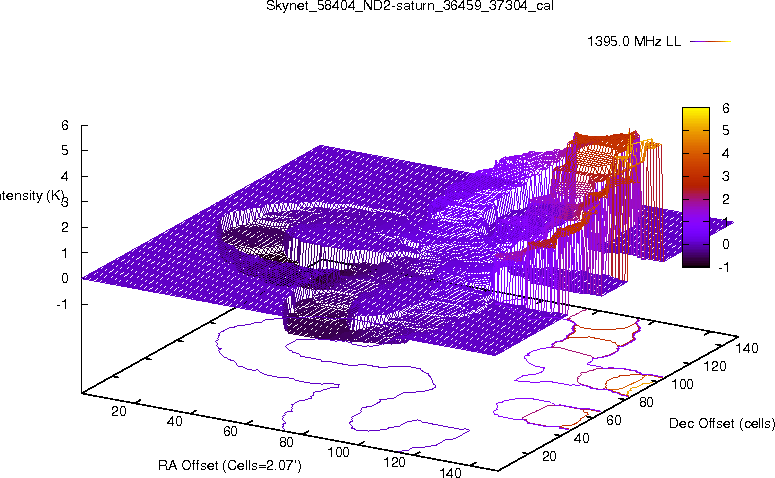Click color bar tick value 3
Viewport: 775px width, 478px height.
tap(725, 176)
